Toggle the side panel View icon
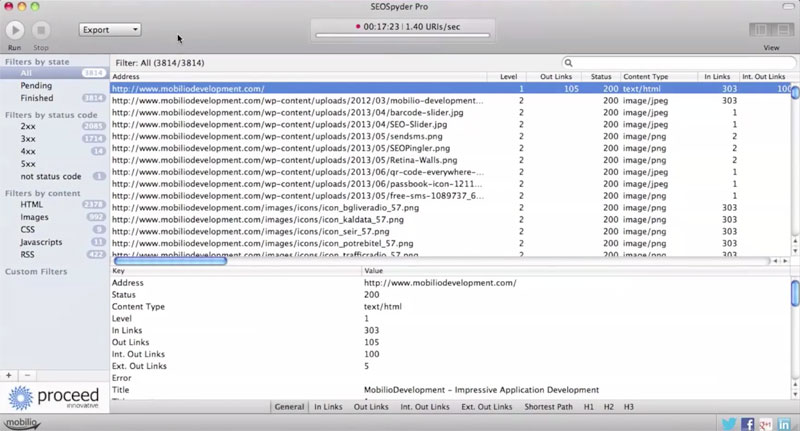This screenshot has width=800, height=431. tap(761, 30)
